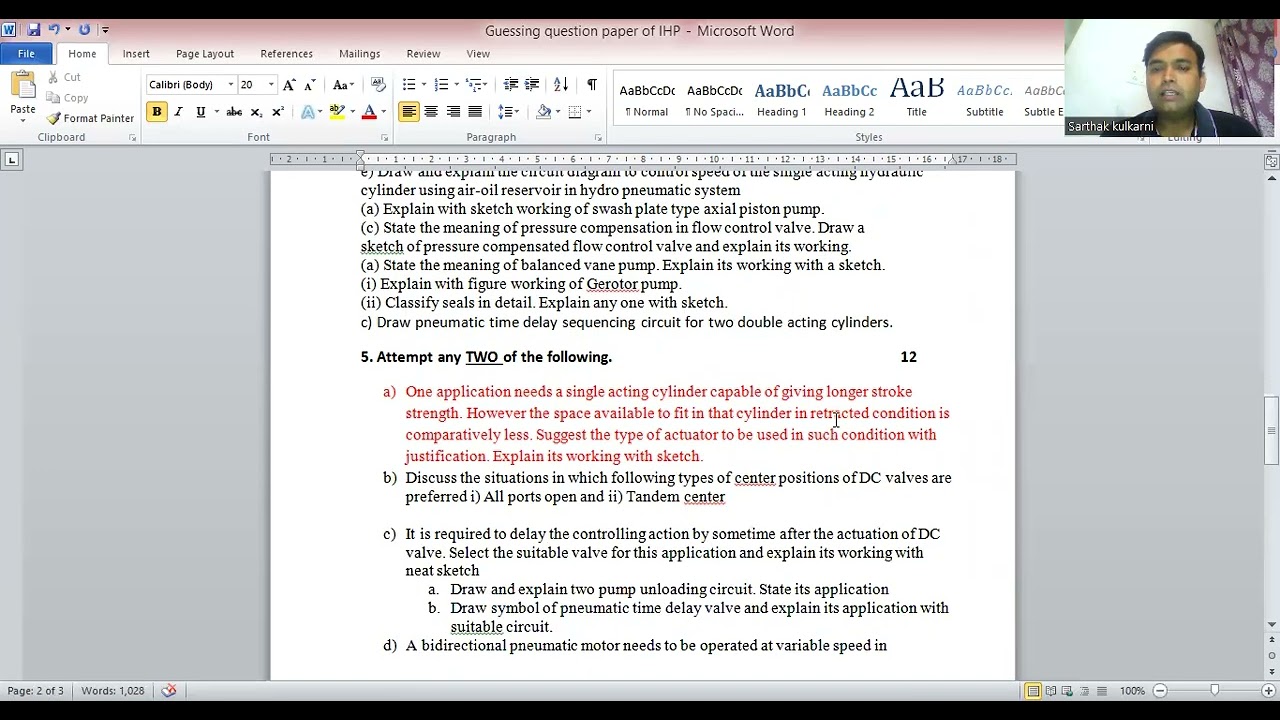This screenshot has height=720, width=1280.
Task: Click the Cut command
Action: click(64, 77)
